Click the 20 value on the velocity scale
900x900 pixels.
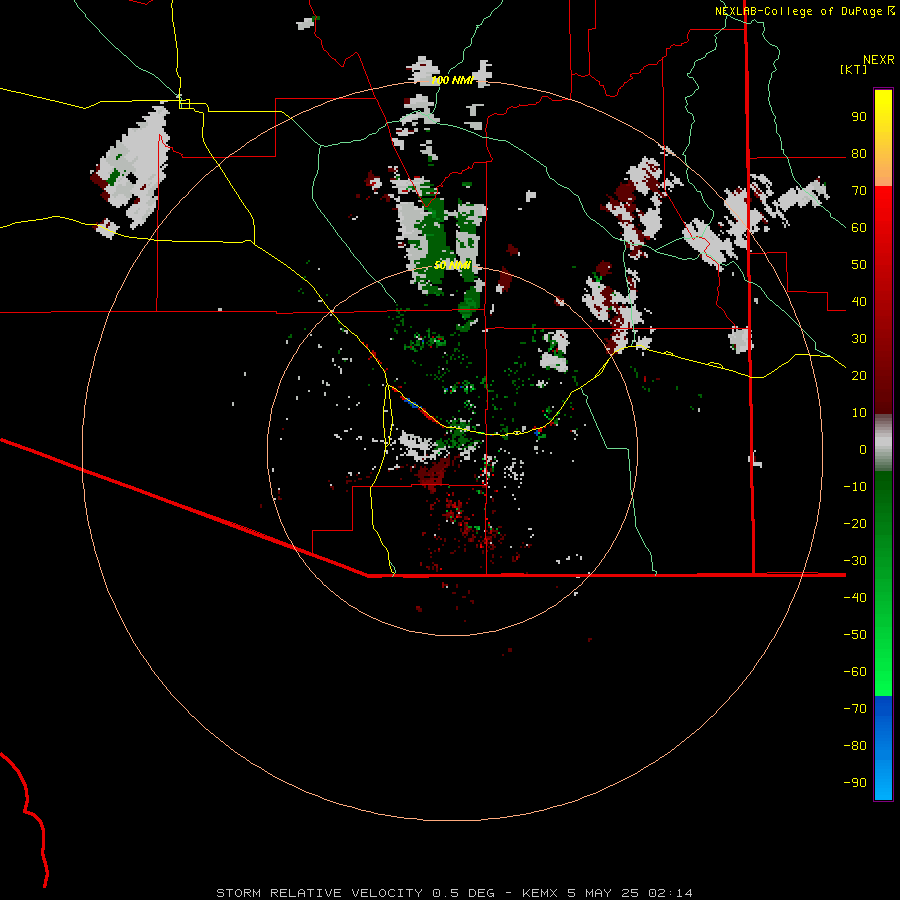click(x=859, y=375)
